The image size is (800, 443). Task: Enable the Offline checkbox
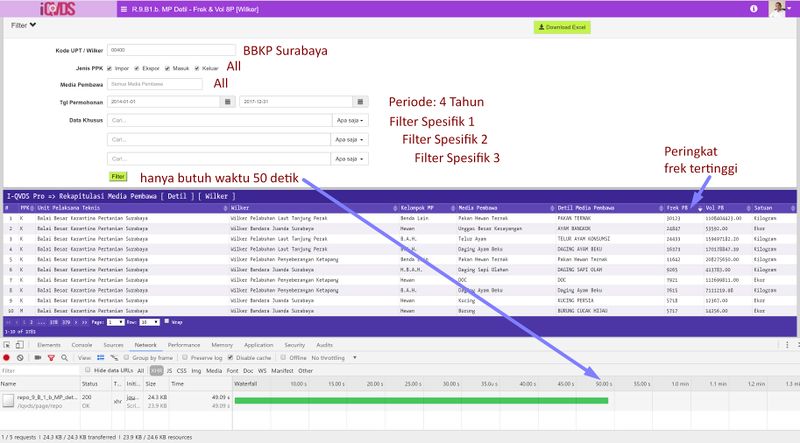click(283, 358)
